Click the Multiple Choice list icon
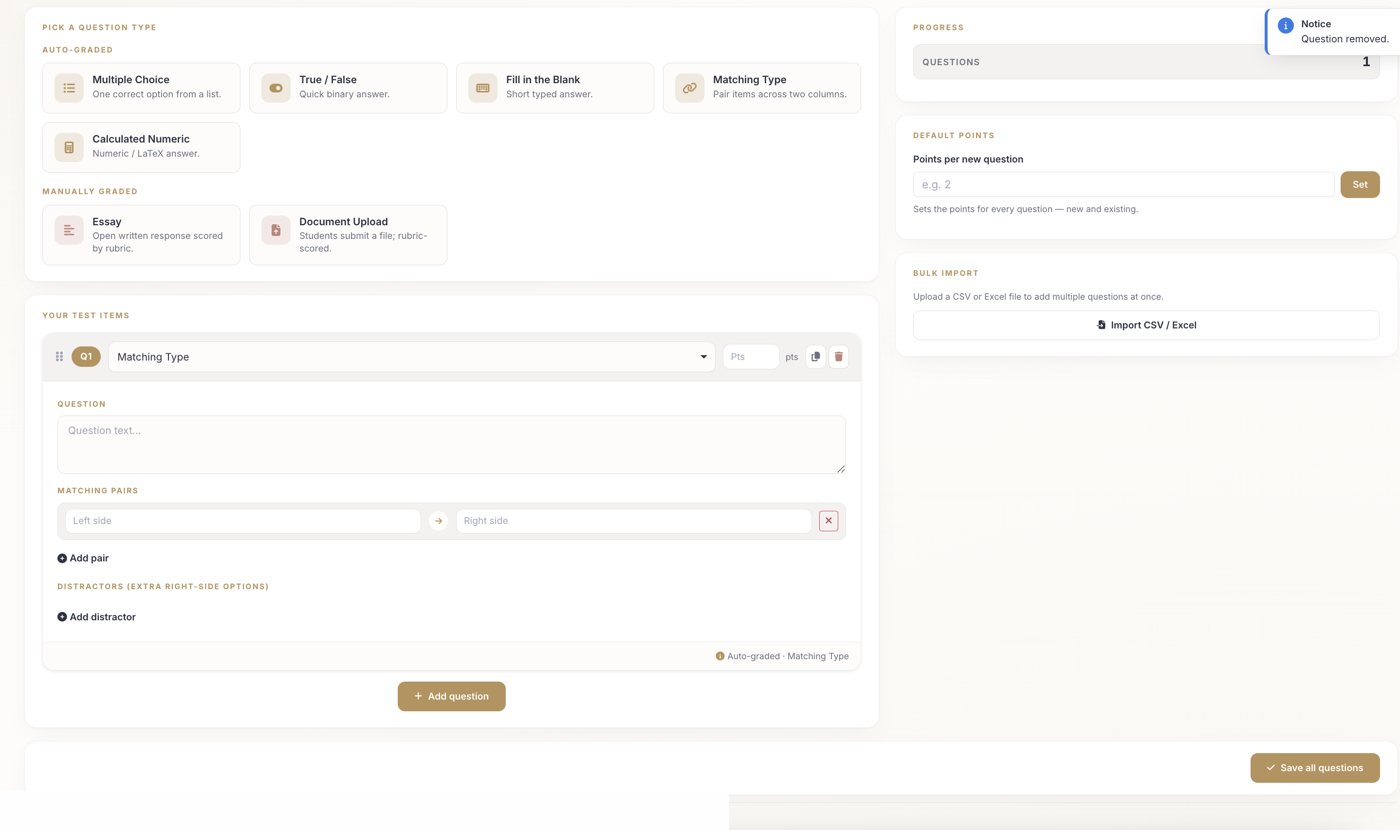 pos(69,88)
